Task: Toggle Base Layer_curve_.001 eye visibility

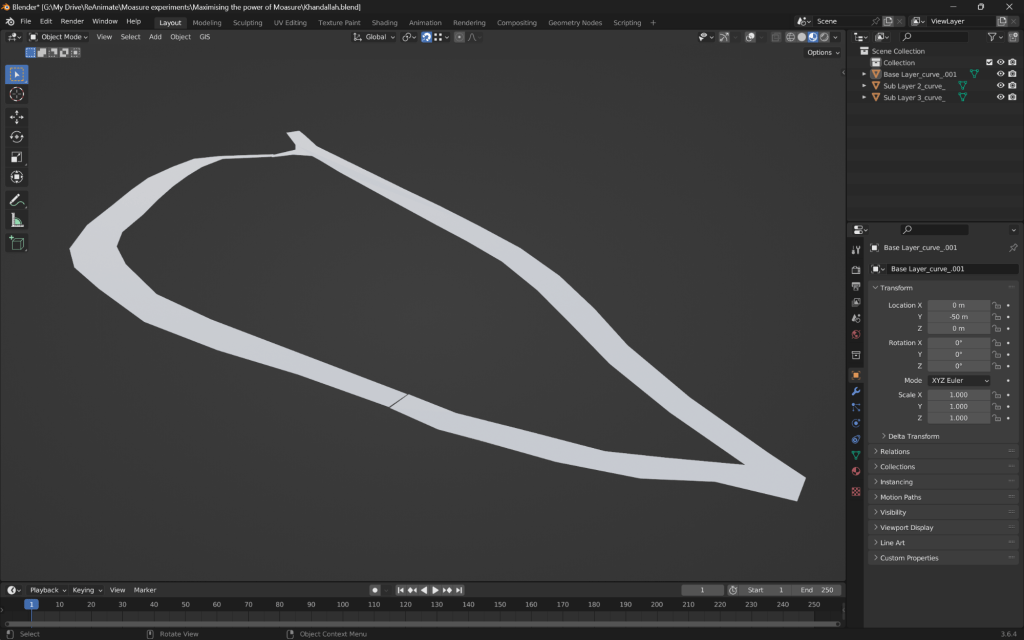Action: coord(1000,74)
